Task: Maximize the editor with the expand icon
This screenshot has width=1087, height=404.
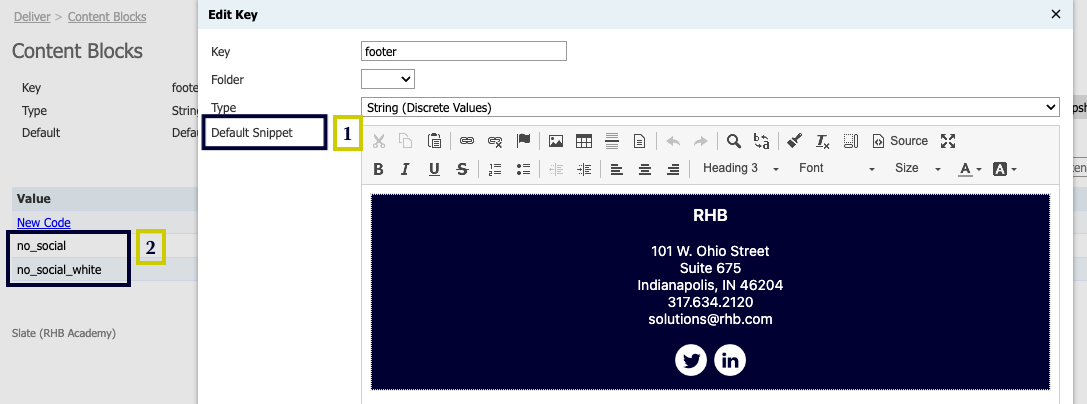Action: [948, 141]
